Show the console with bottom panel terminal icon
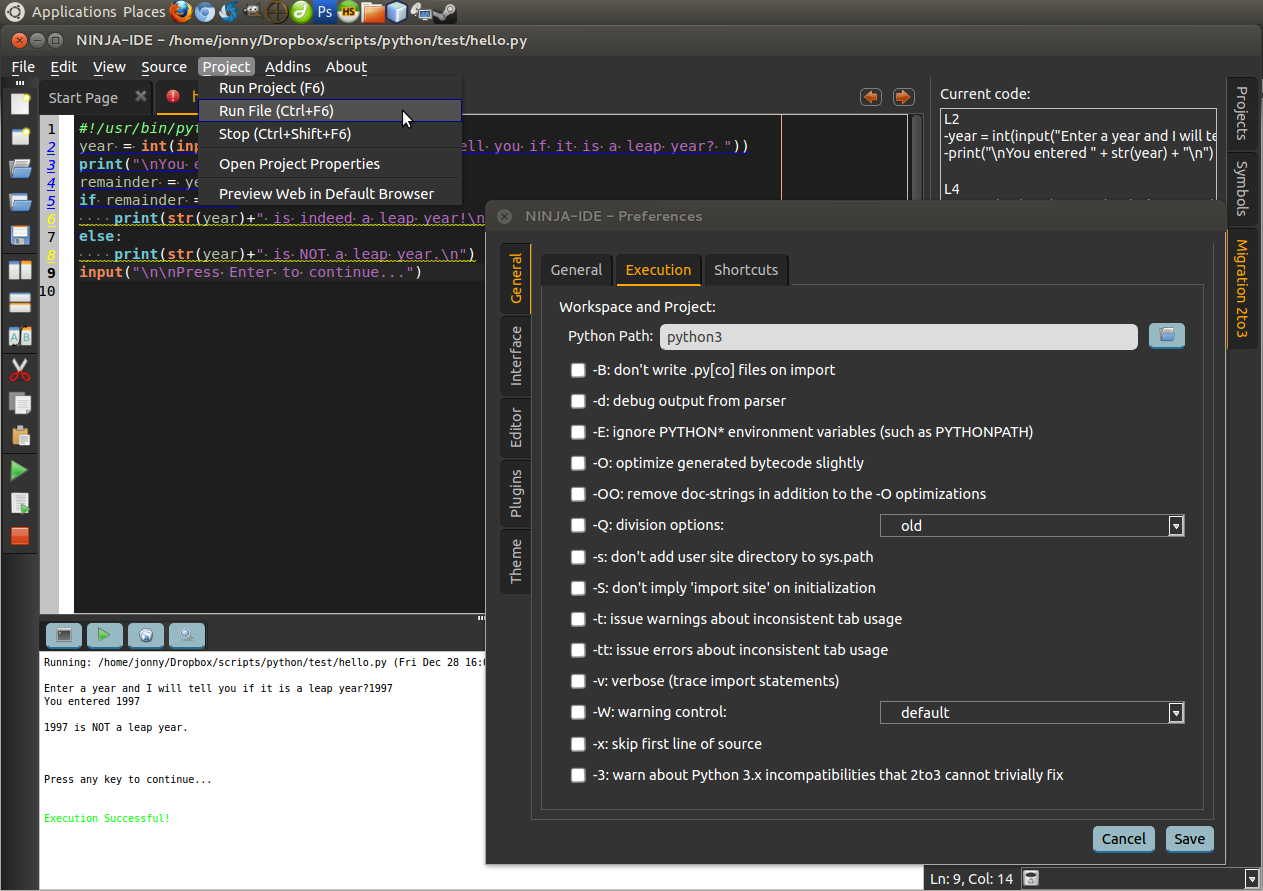Screen dimensions: 1263x891 [63, 634]
